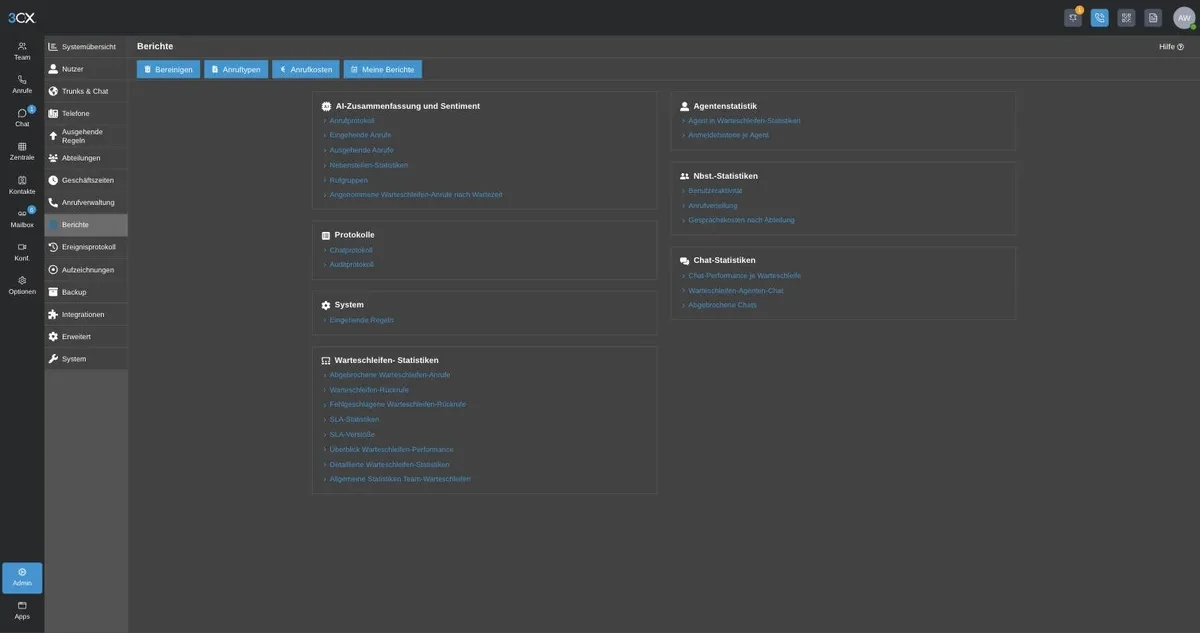Open the SLA-Verstöße report

352,434
